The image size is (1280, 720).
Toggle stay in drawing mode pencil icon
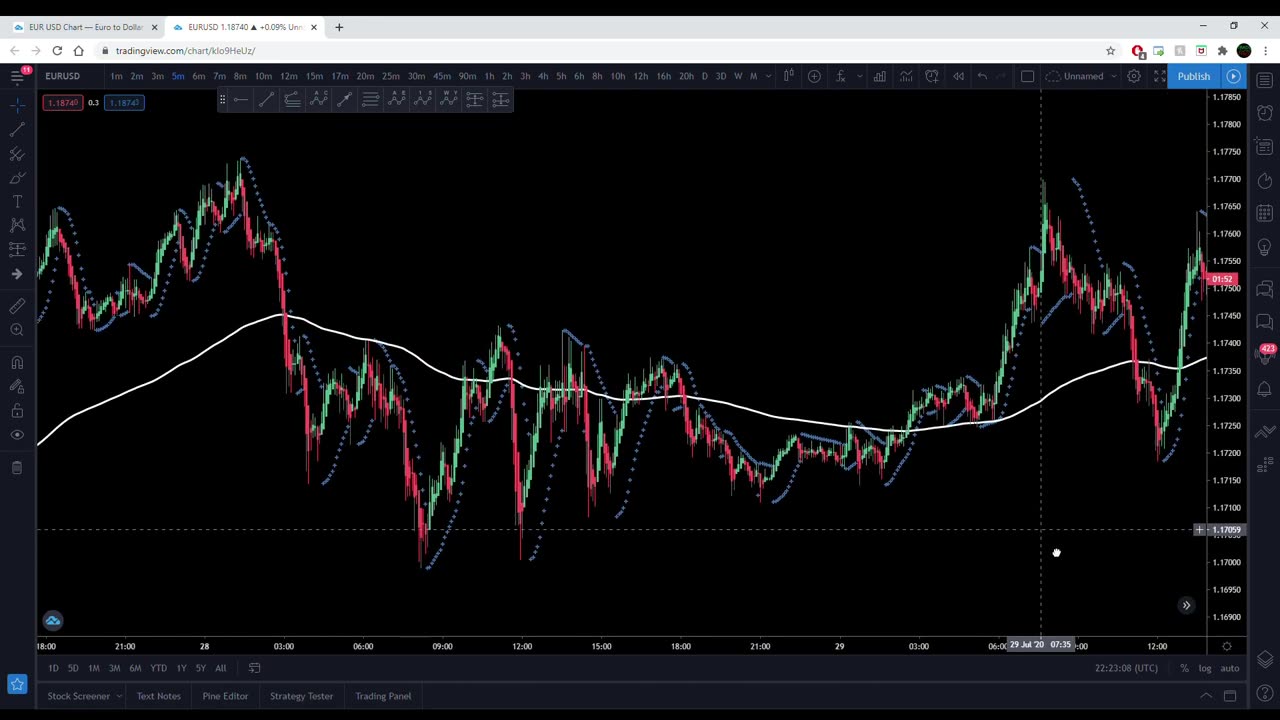point(17,387)
